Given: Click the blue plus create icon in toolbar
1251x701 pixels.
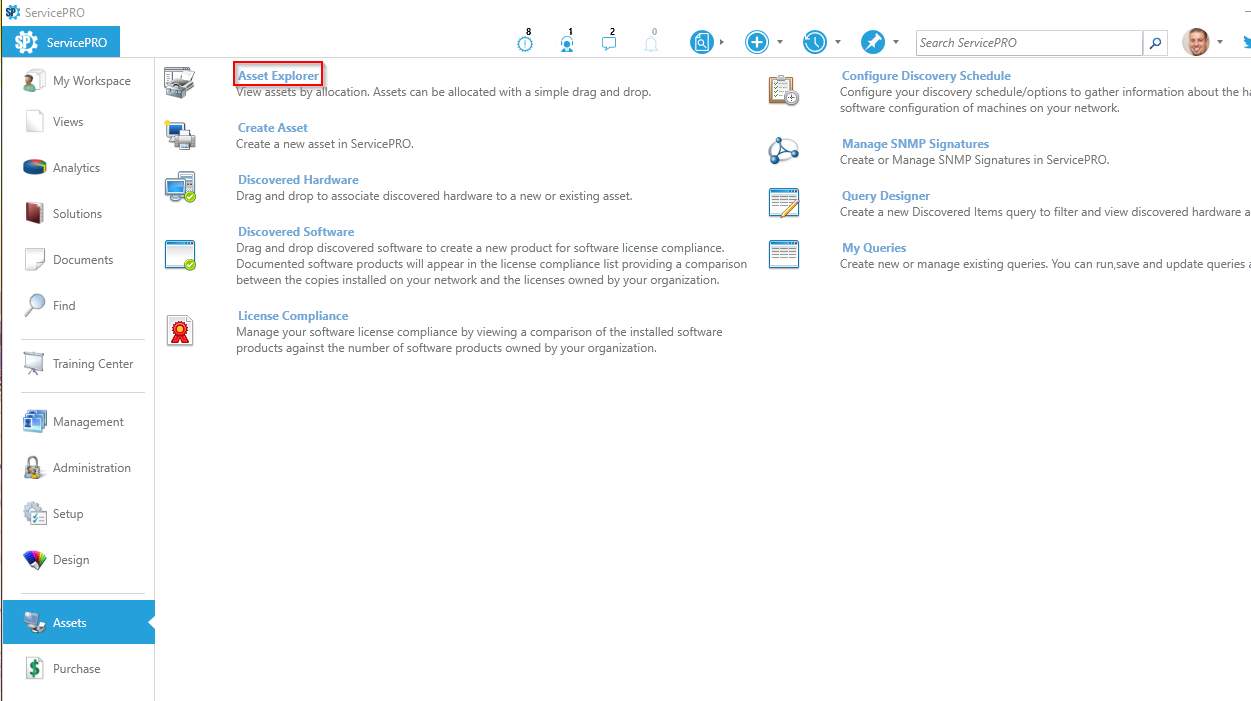Looking at the screenshot, I should pyautogui.click(x=758, y=41).
